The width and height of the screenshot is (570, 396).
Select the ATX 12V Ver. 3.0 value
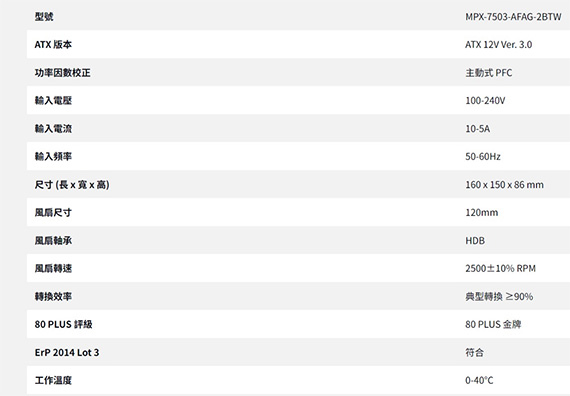point(498,44)
